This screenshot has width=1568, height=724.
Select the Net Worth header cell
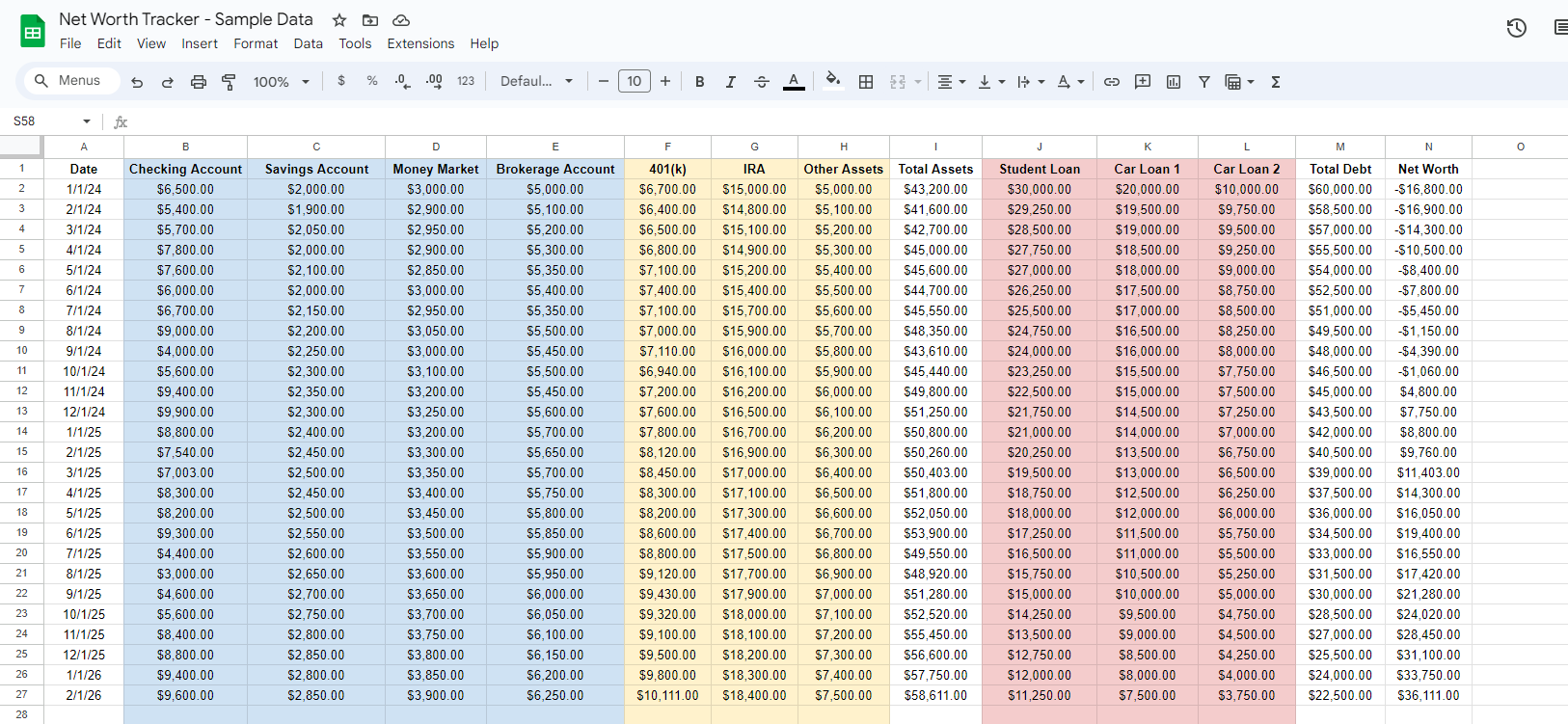click(x=1428, y=169)
